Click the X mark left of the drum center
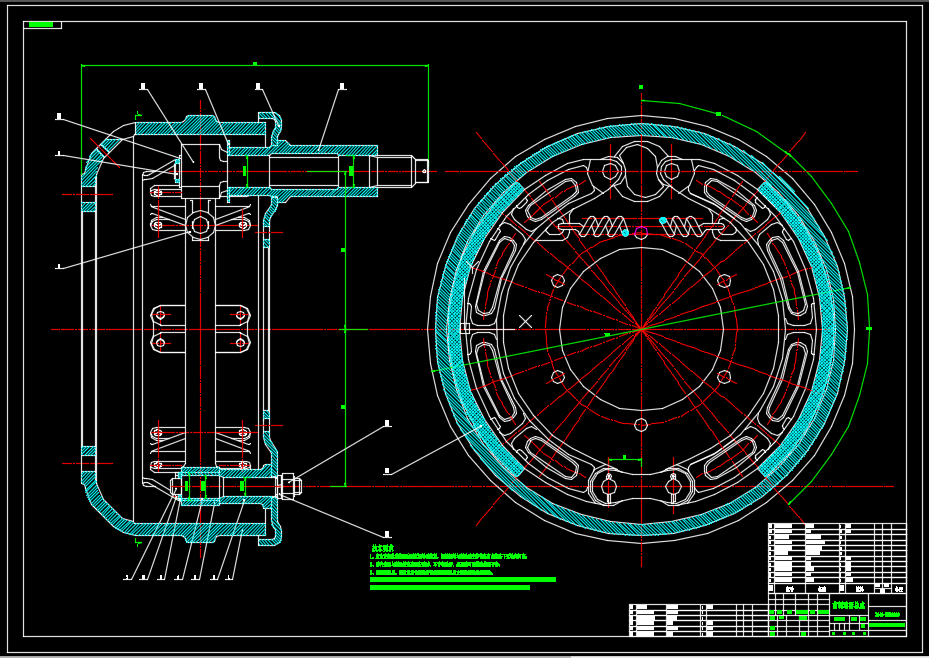929x658 pixels. [525, 322]
